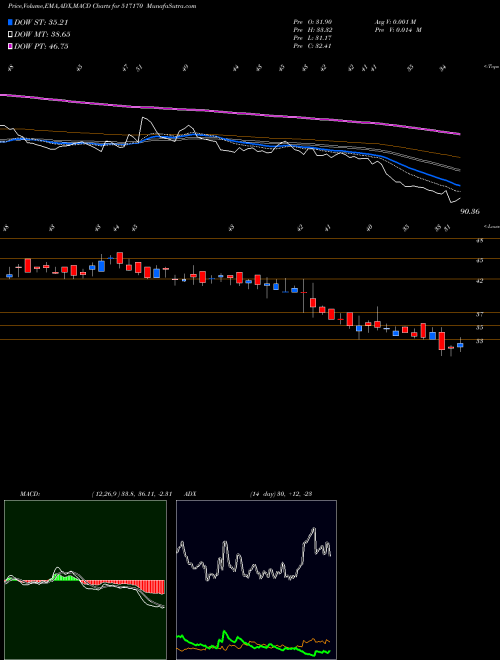This screenshot has height=660, width=500.
Task: Click the 'ADX' panel label
Action: pos(191,494)
